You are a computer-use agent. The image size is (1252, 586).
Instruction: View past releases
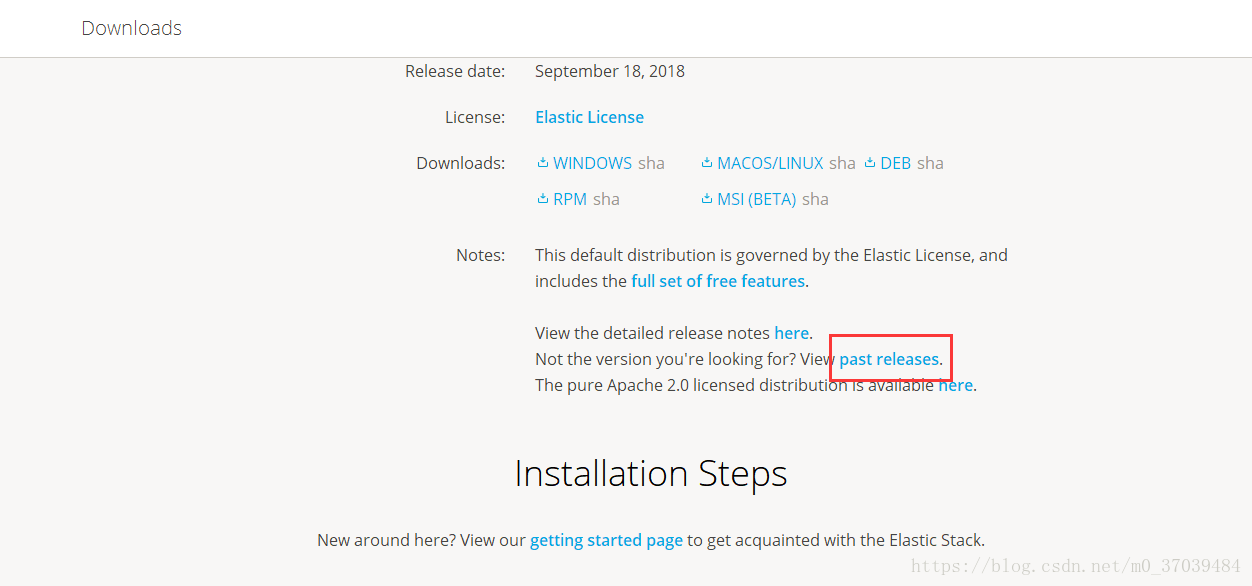tap(889, 359)
